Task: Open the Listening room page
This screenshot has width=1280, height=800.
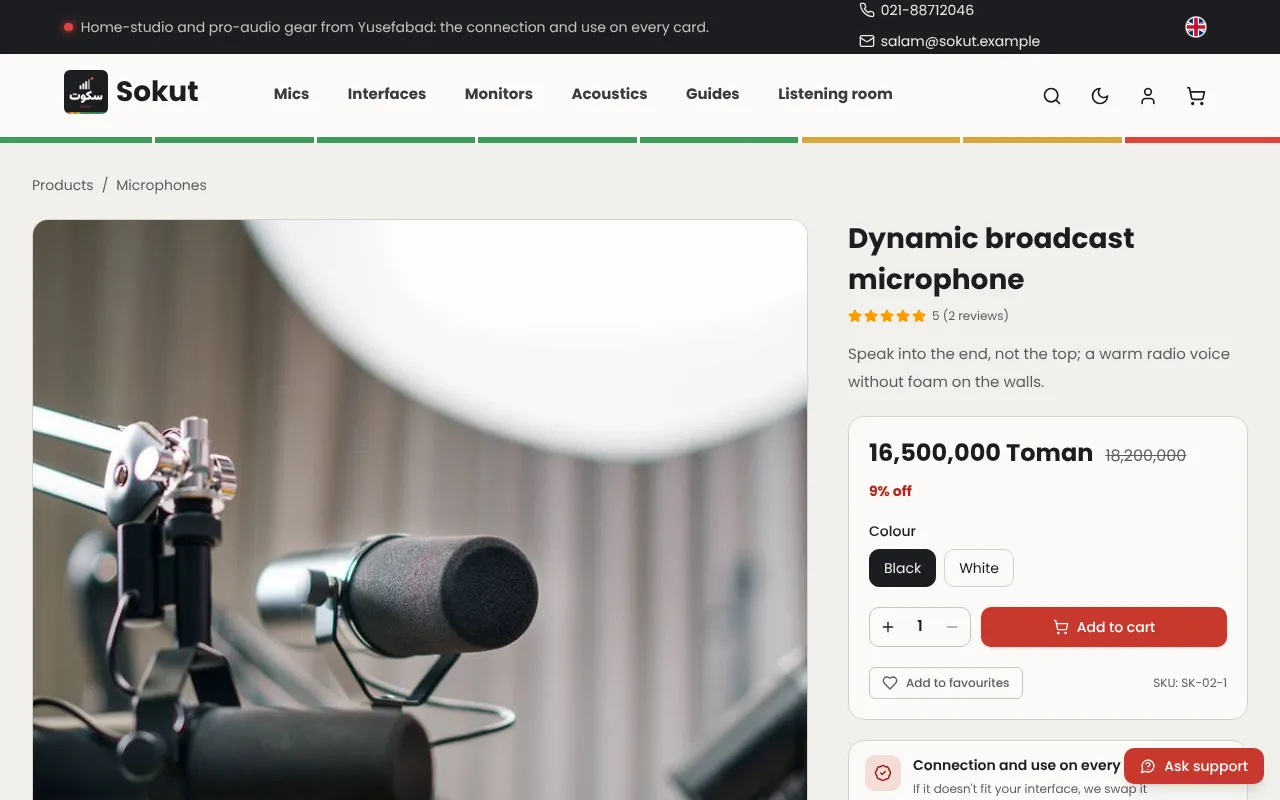Action: click(x=835, y=94)
